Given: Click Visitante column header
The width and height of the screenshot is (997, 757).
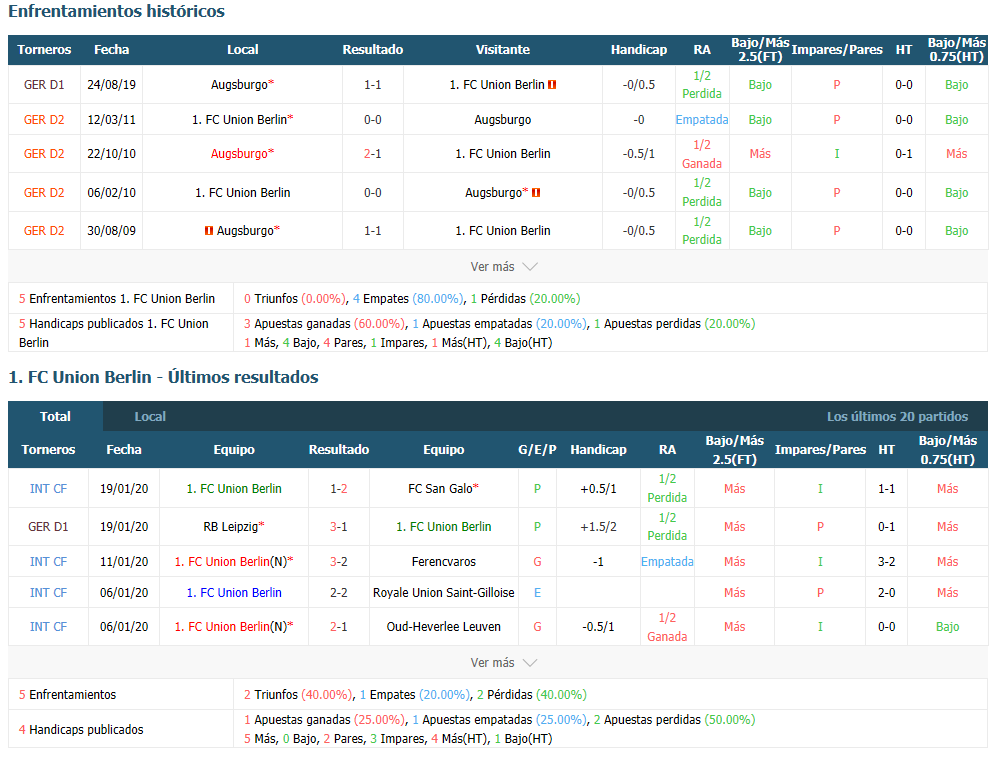Looking at the screenshot, I should coord(502,50).
